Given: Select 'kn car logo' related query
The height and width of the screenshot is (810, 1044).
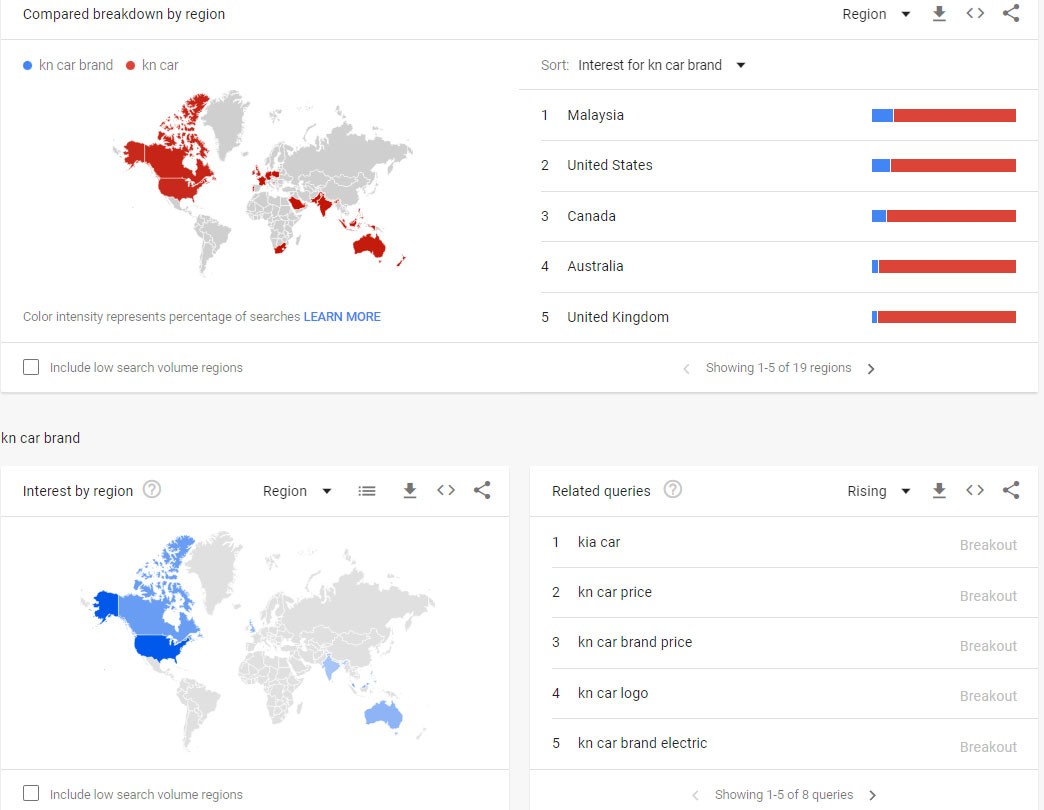Looking at the screenshot, I should 613,693.
